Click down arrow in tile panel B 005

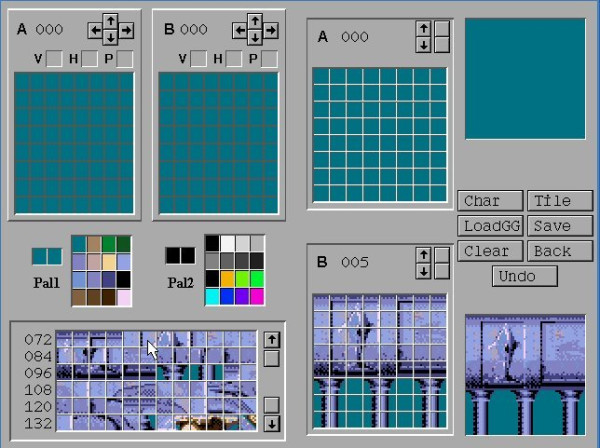tap(423, 272)
